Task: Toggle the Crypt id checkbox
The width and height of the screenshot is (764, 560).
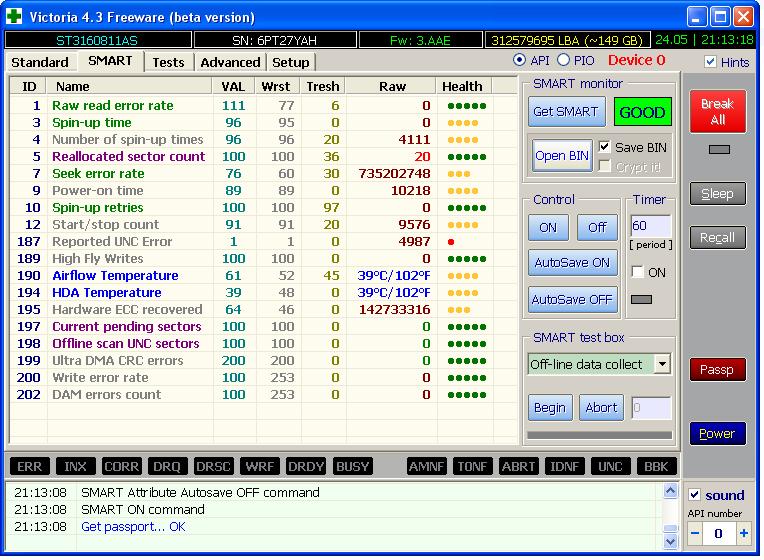Action: tap(605, 167)
